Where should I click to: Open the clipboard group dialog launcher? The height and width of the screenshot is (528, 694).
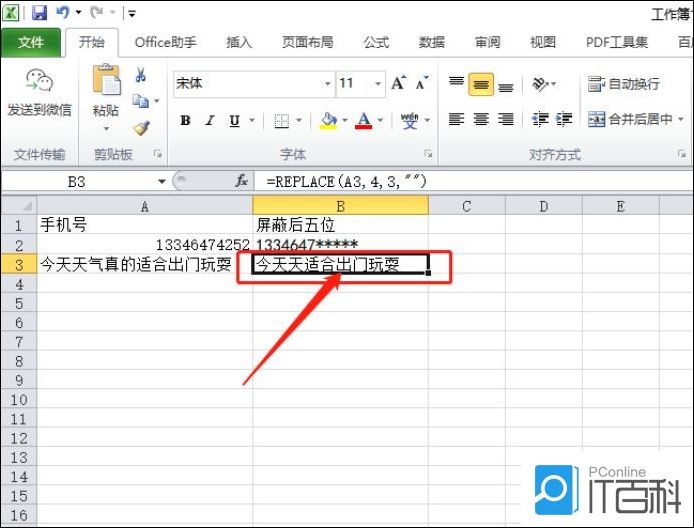click(x=157, y=154)
